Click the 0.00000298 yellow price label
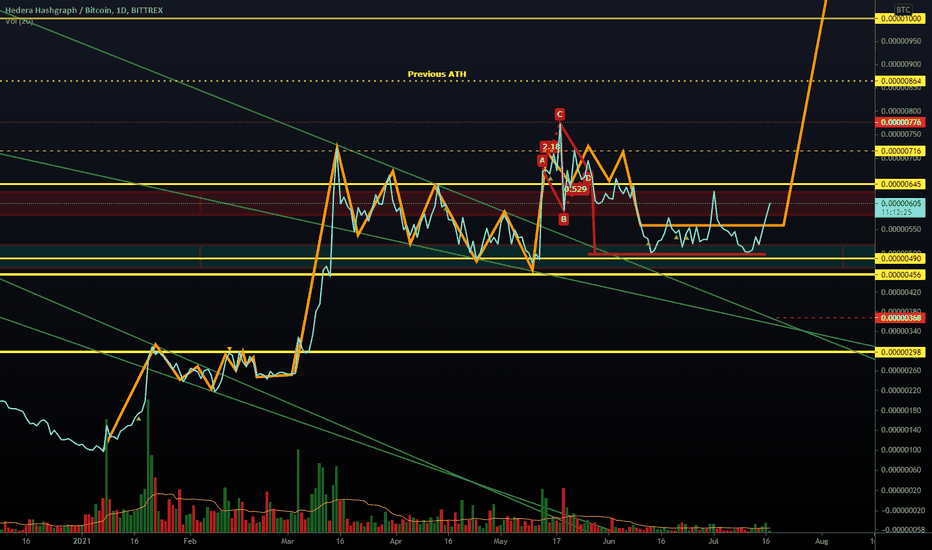 click(x=900, y=352)
